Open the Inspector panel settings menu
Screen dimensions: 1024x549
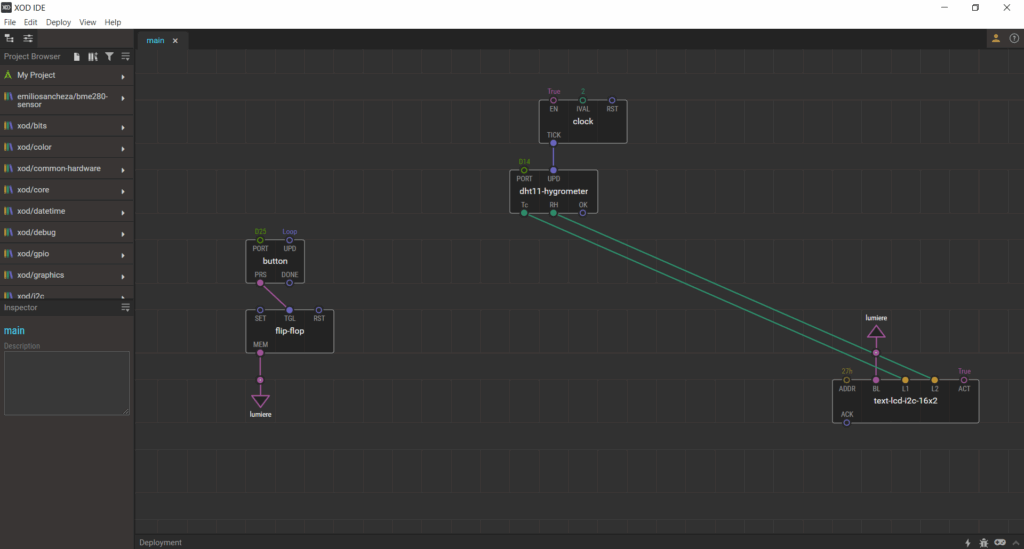click(x=125, y=307)
